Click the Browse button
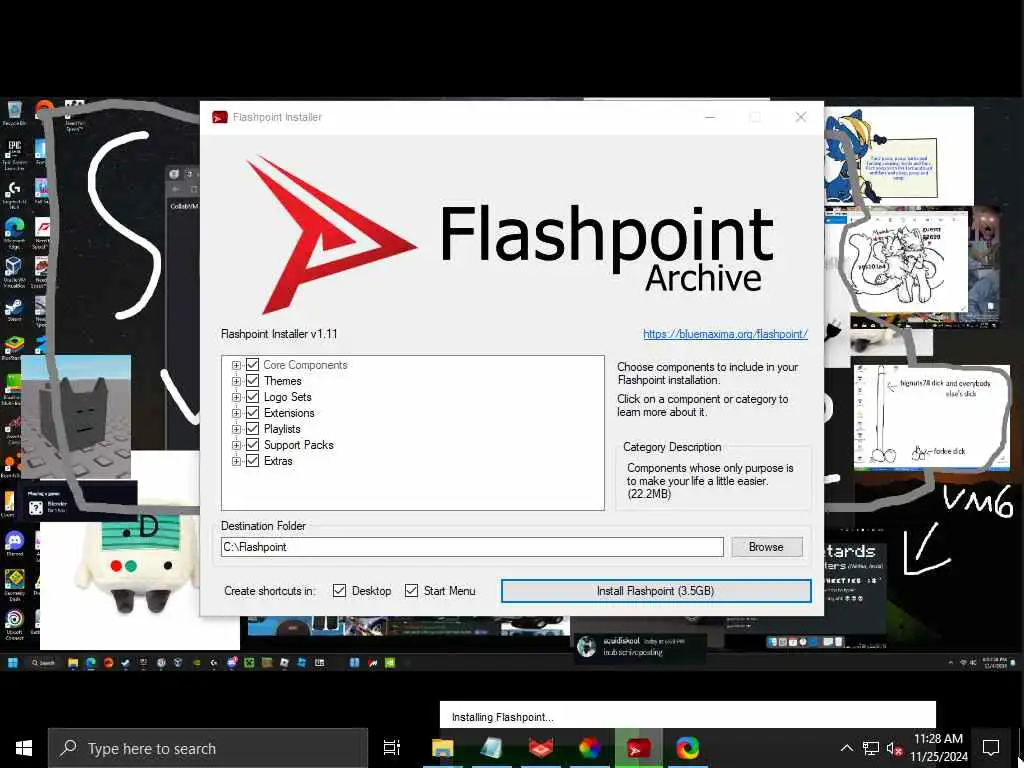 point(767,547)
